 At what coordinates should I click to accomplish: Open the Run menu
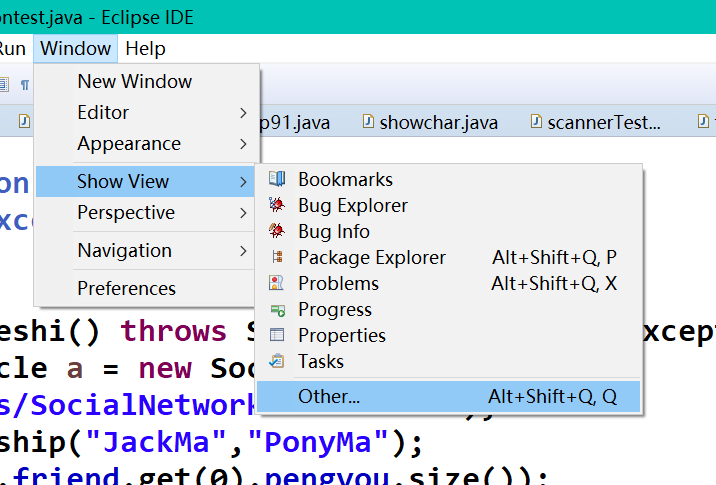pyautogui.click(x=13, y=48)
